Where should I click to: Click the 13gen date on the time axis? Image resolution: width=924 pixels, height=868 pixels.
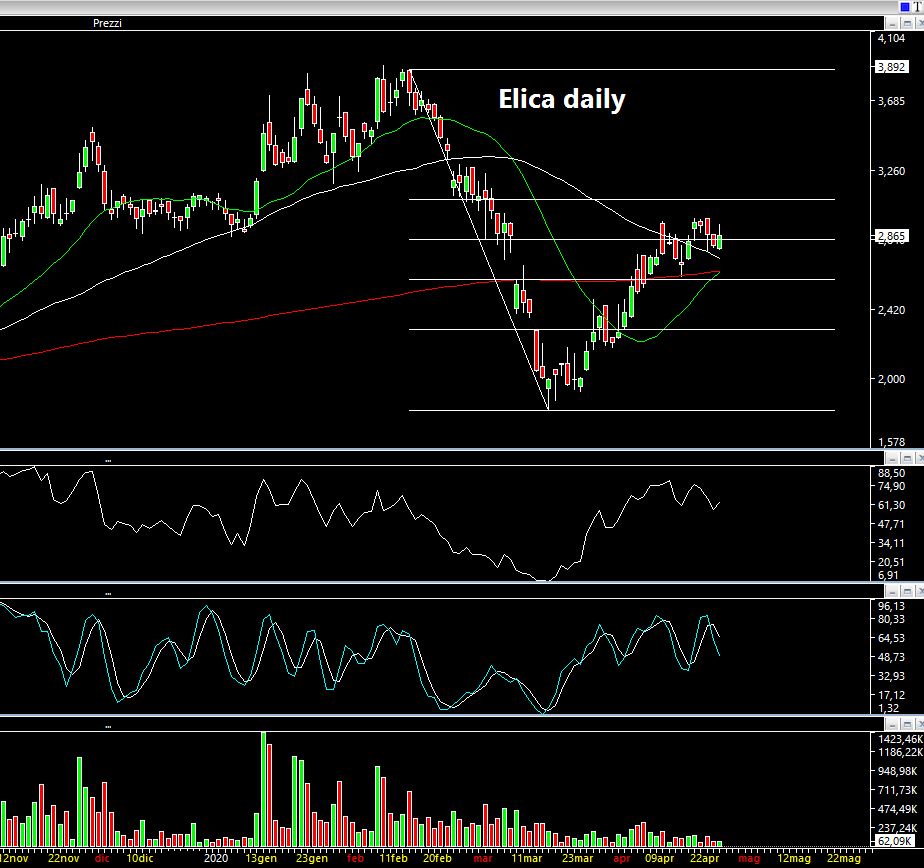[261, 858]
